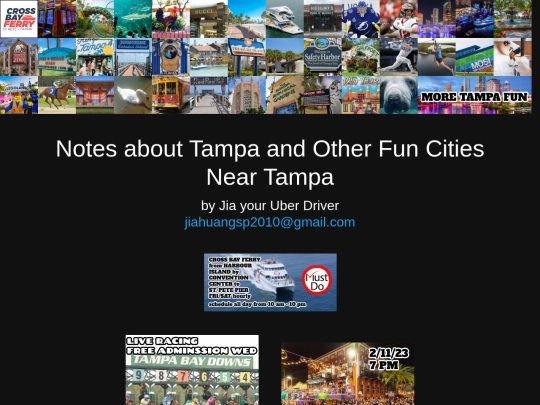The width and height of the screenshot is (540, 405).
Task: Select the Caladesi Island pier photo
Action: point(133,57)
